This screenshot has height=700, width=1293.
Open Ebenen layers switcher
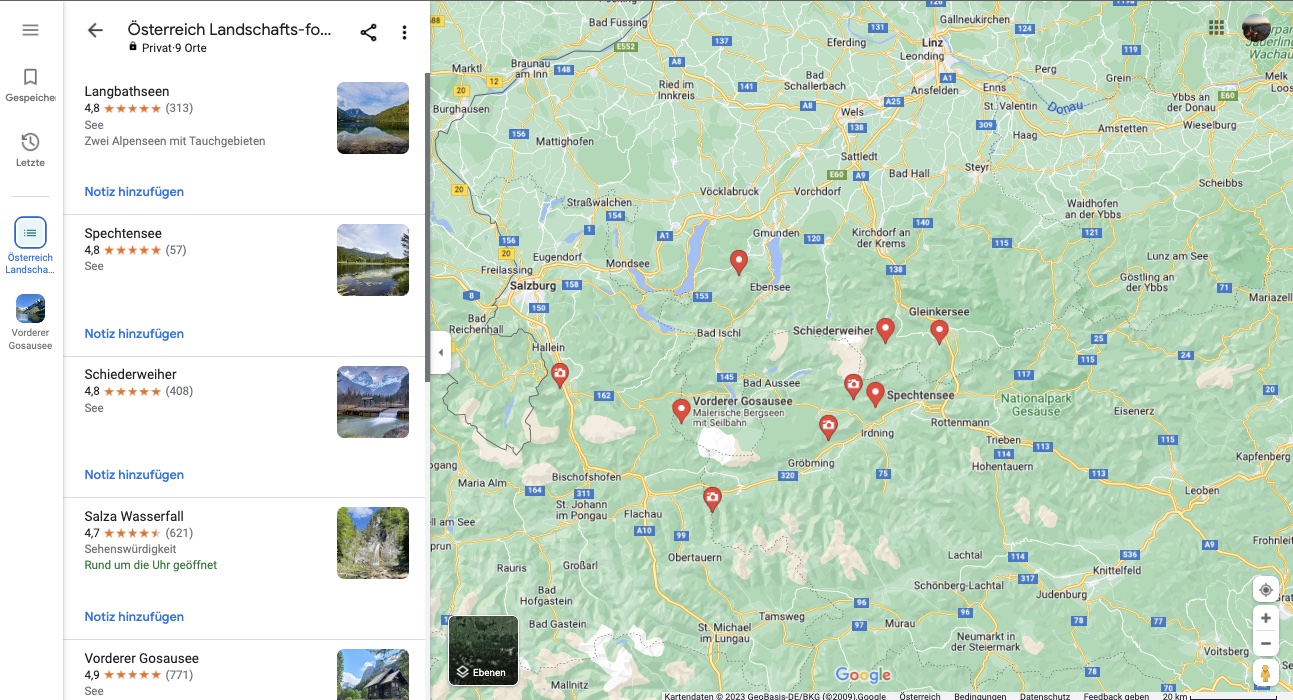coord(484,650)
